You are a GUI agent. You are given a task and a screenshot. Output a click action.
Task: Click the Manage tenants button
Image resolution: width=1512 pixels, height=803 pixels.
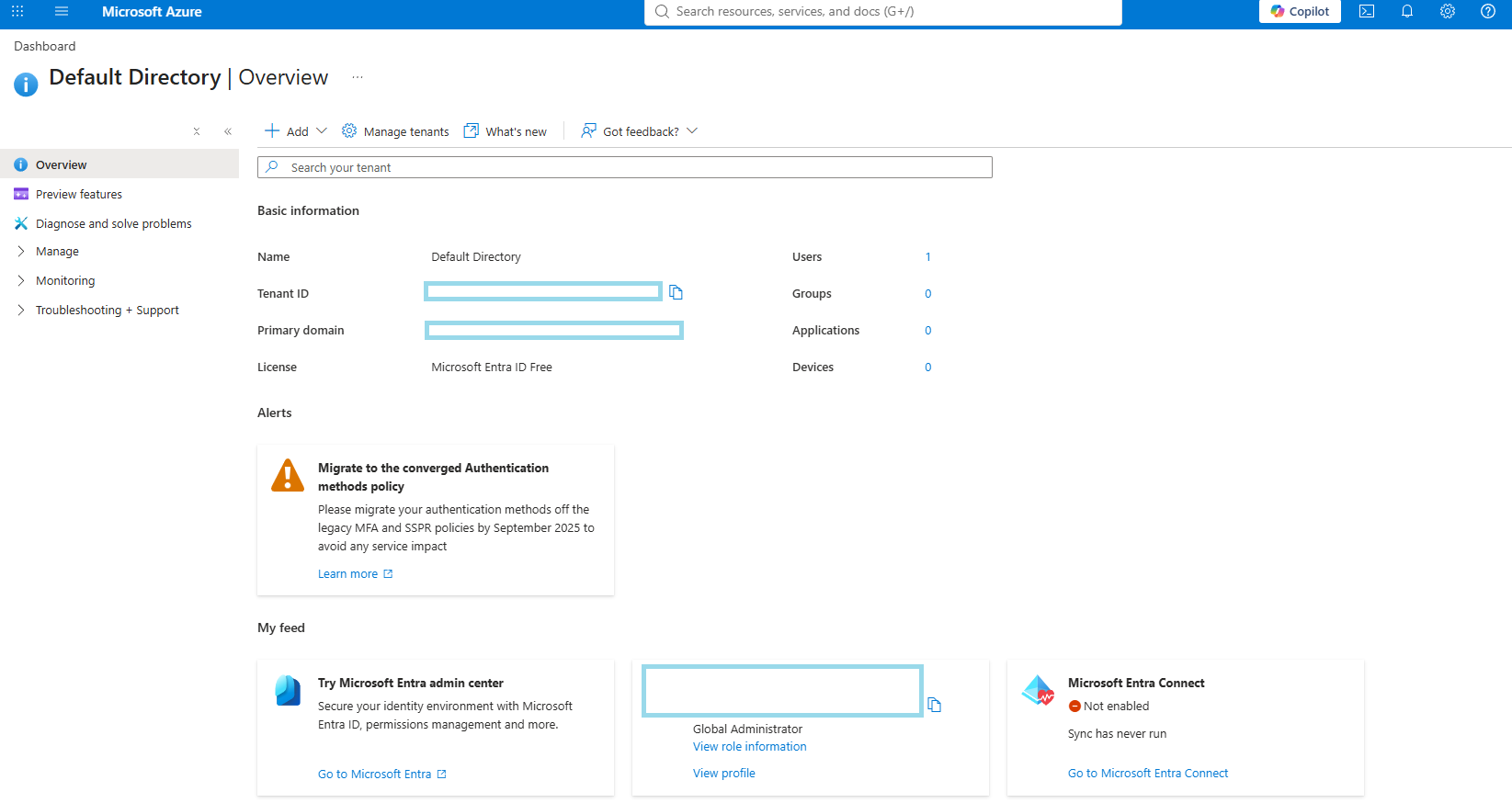point(395,131)
